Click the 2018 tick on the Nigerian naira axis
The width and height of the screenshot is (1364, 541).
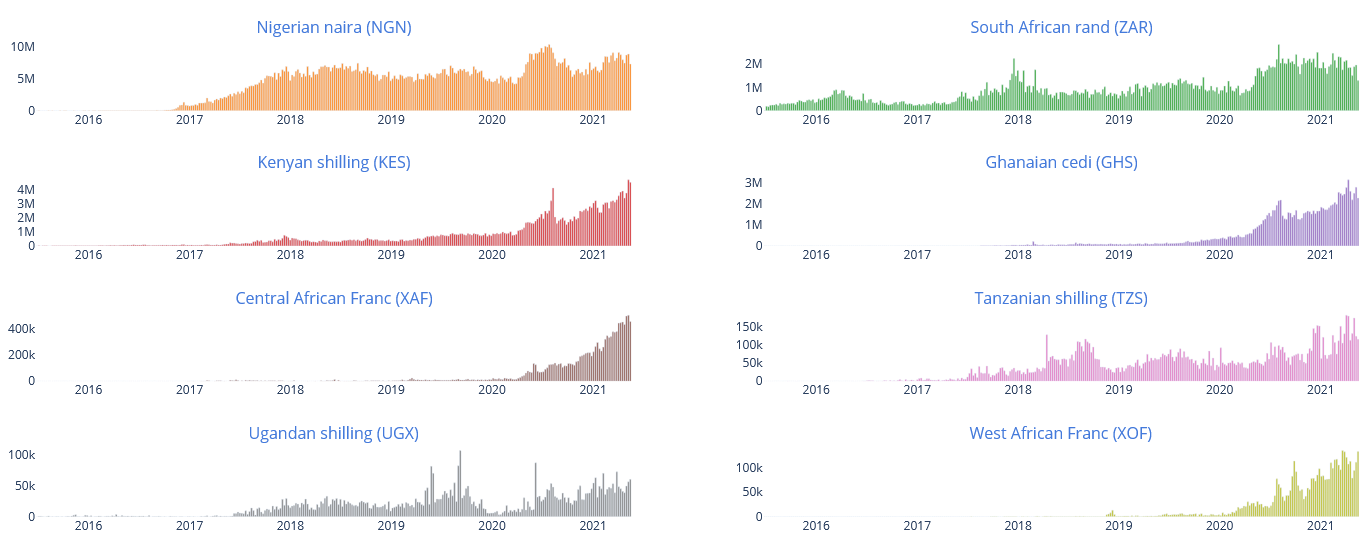coord(290,119)
